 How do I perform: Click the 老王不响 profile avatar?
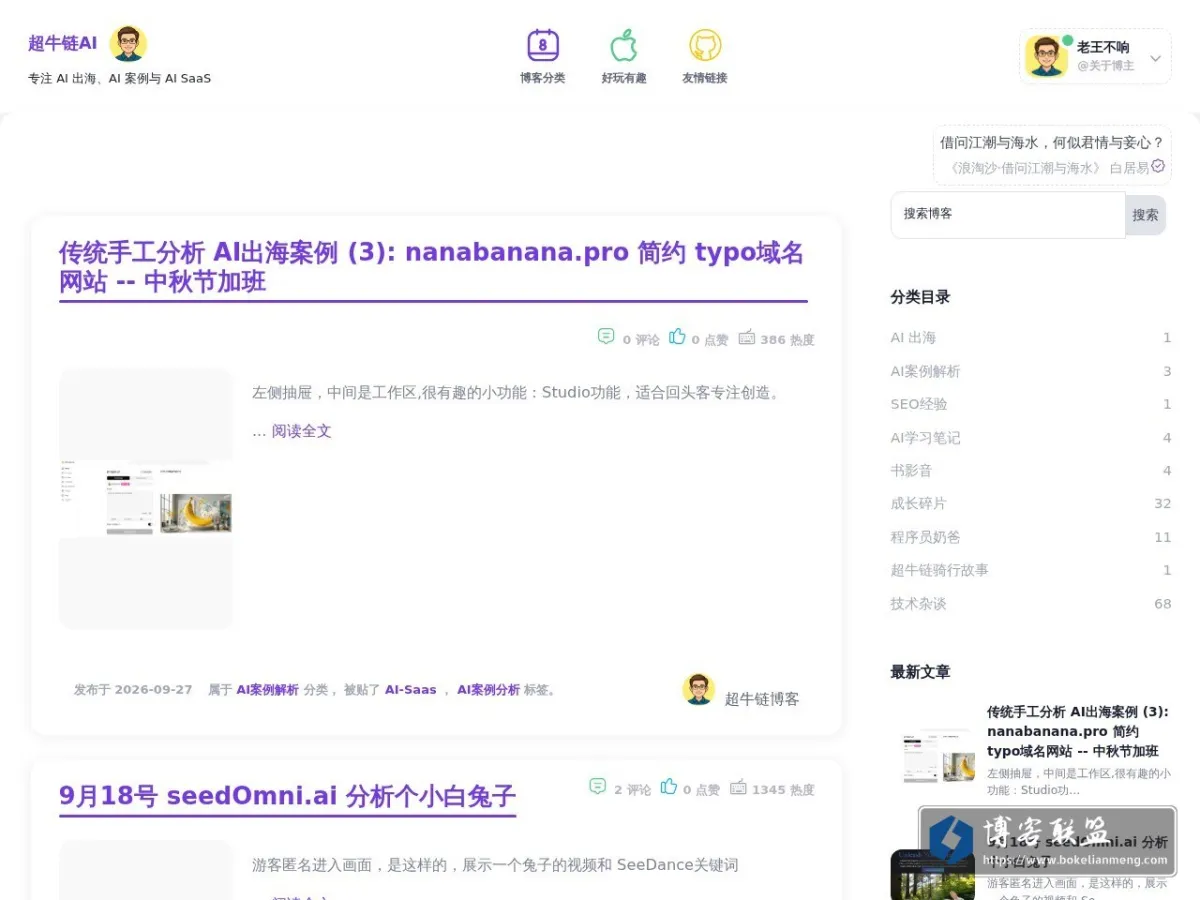1046,56
